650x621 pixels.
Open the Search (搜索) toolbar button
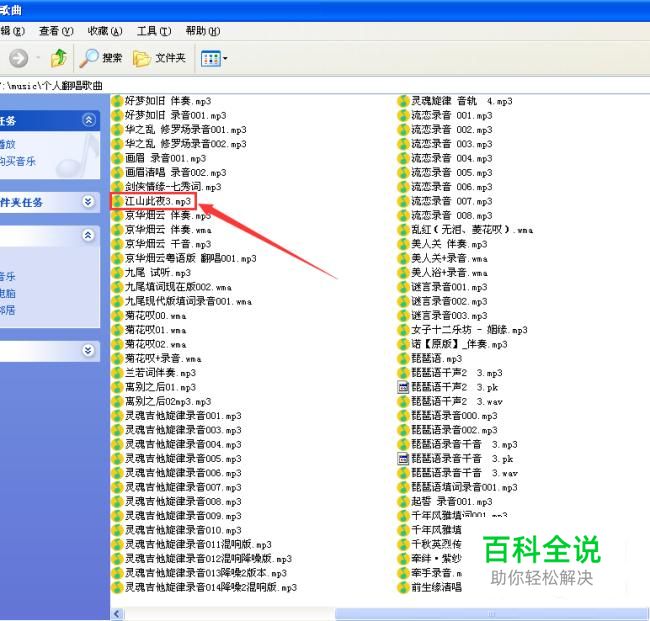pyautogui.click(x=101, y=58)
